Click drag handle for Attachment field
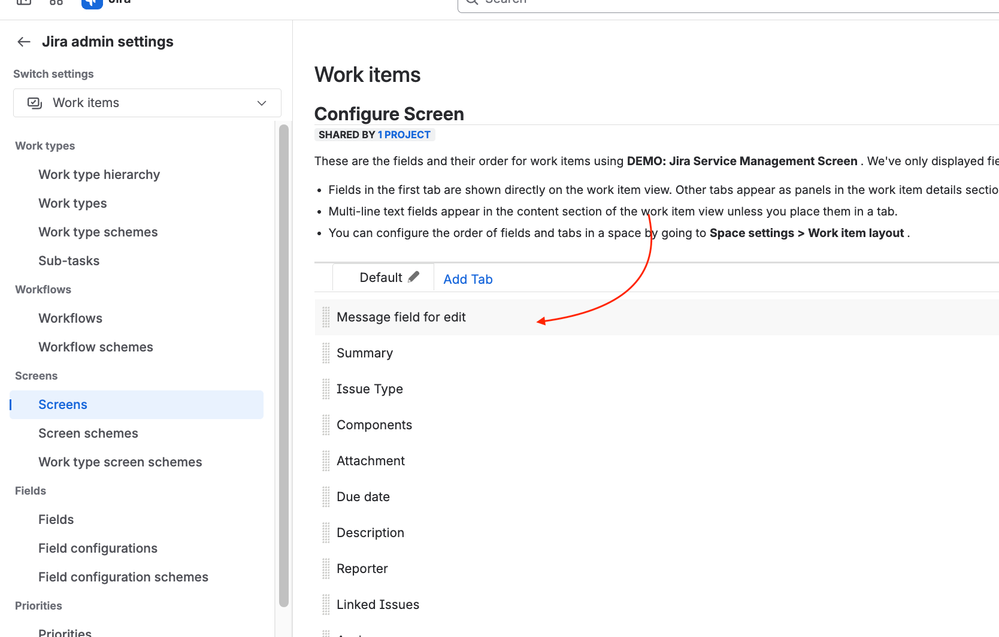Viewport: 999px width, 637px height. [x=326, y=461]
